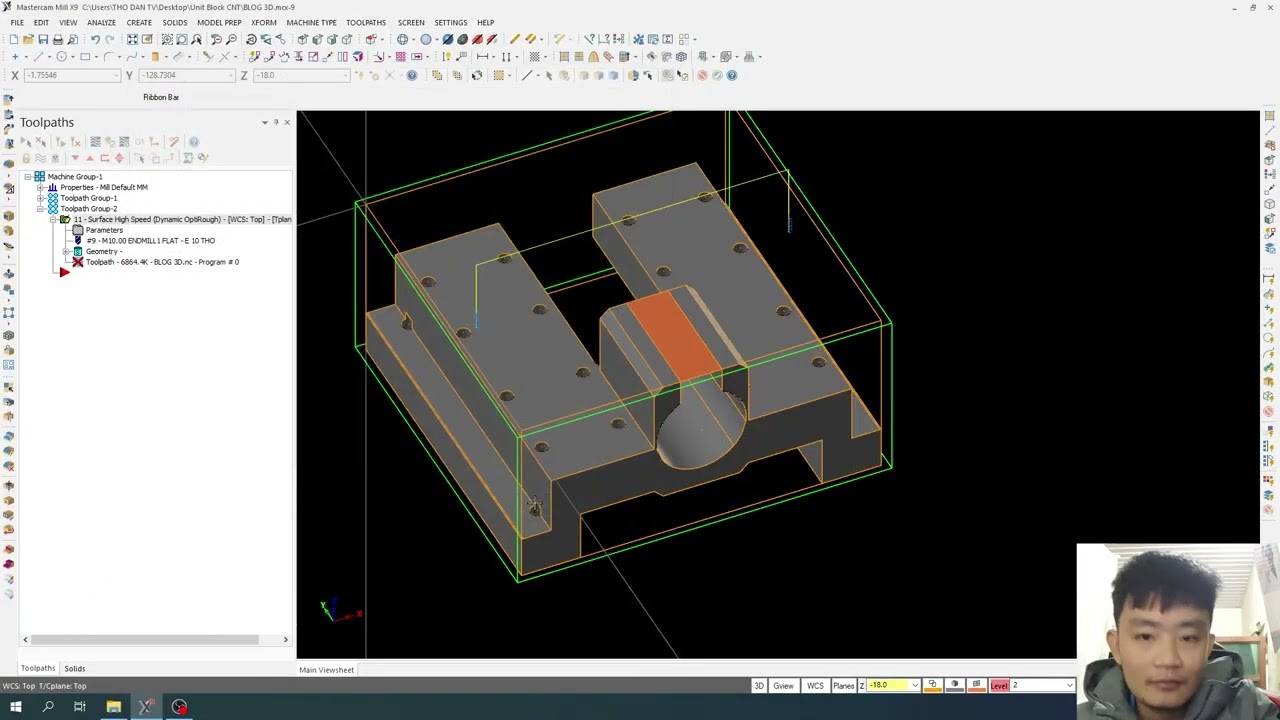The image size is (1280, 720).
Task: Click the blue help icon beside coordinates
Action: point(412,75)
